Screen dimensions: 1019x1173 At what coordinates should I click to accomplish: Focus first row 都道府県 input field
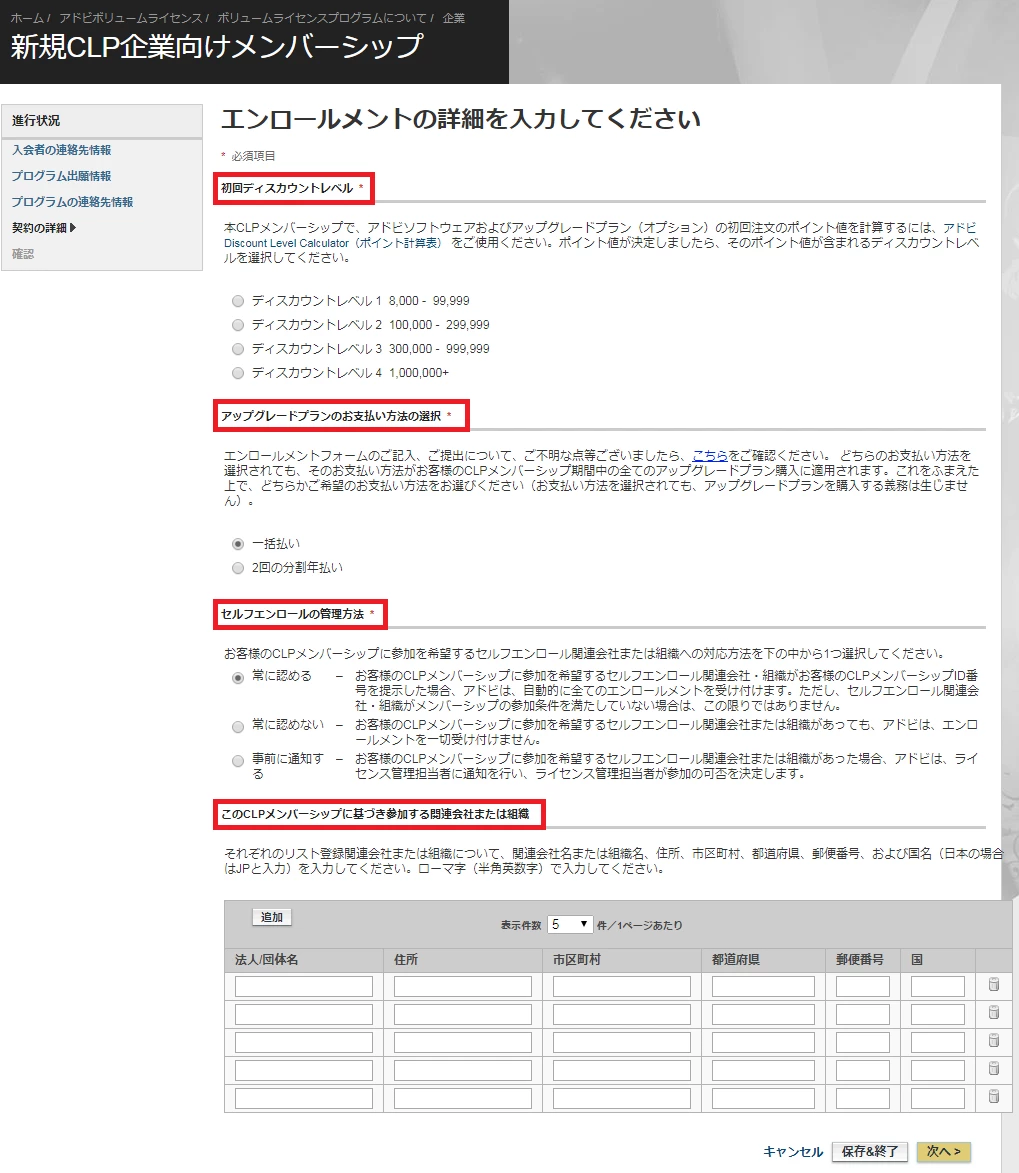click(763, 986)
